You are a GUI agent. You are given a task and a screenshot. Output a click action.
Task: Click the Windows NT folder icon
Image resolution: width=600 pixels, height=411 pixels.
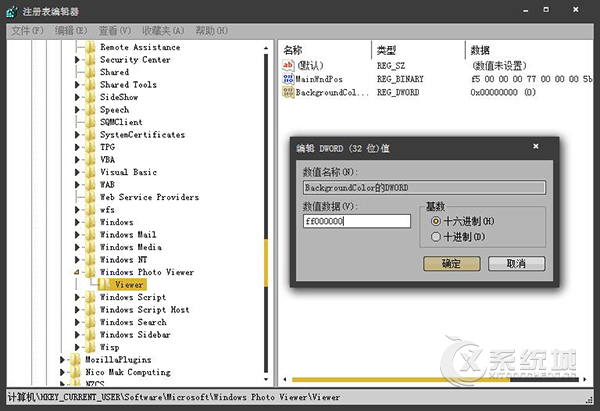click(90, 260)
